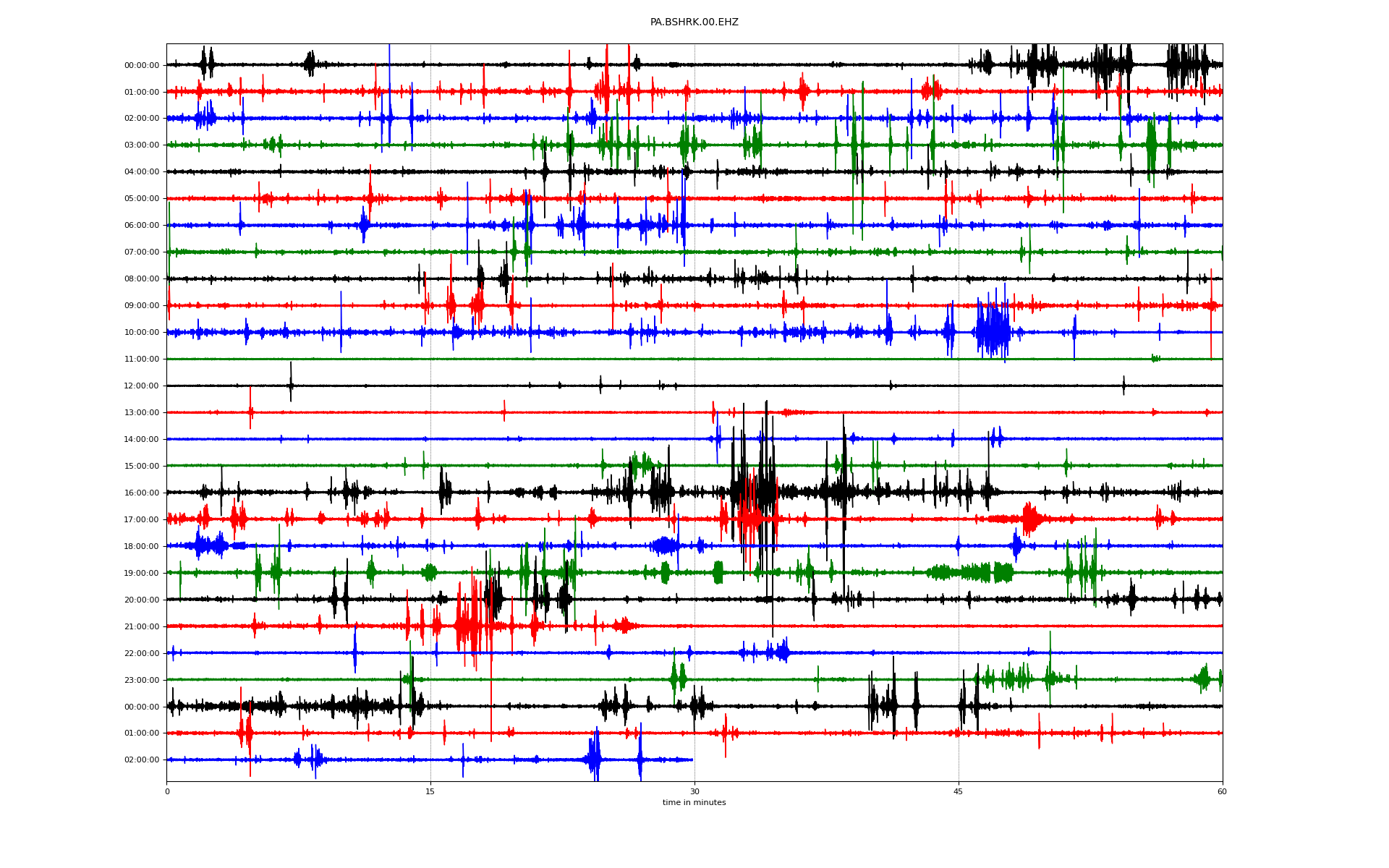The image size is (1389, 868).
Task: Click the x-axis tick label 60
Action: pos(1222,791)
